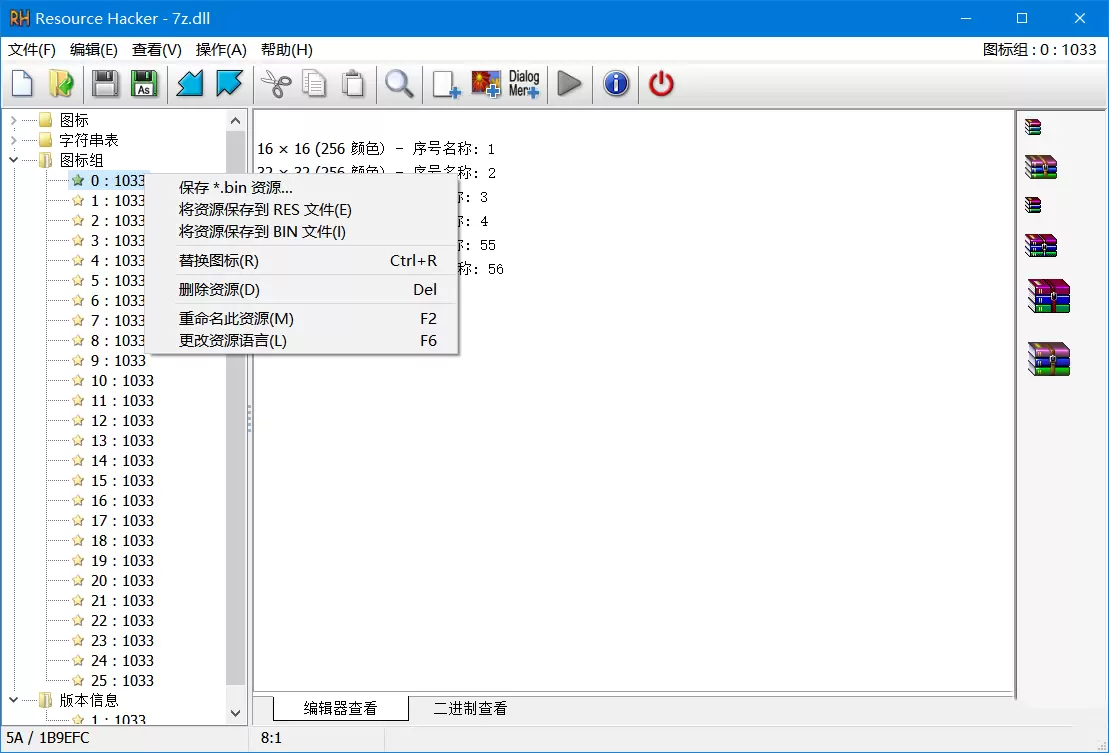Select the largest bottom archive icon thumbnail
Screen dimensions: 1109x753
[x=1049, y=358]
